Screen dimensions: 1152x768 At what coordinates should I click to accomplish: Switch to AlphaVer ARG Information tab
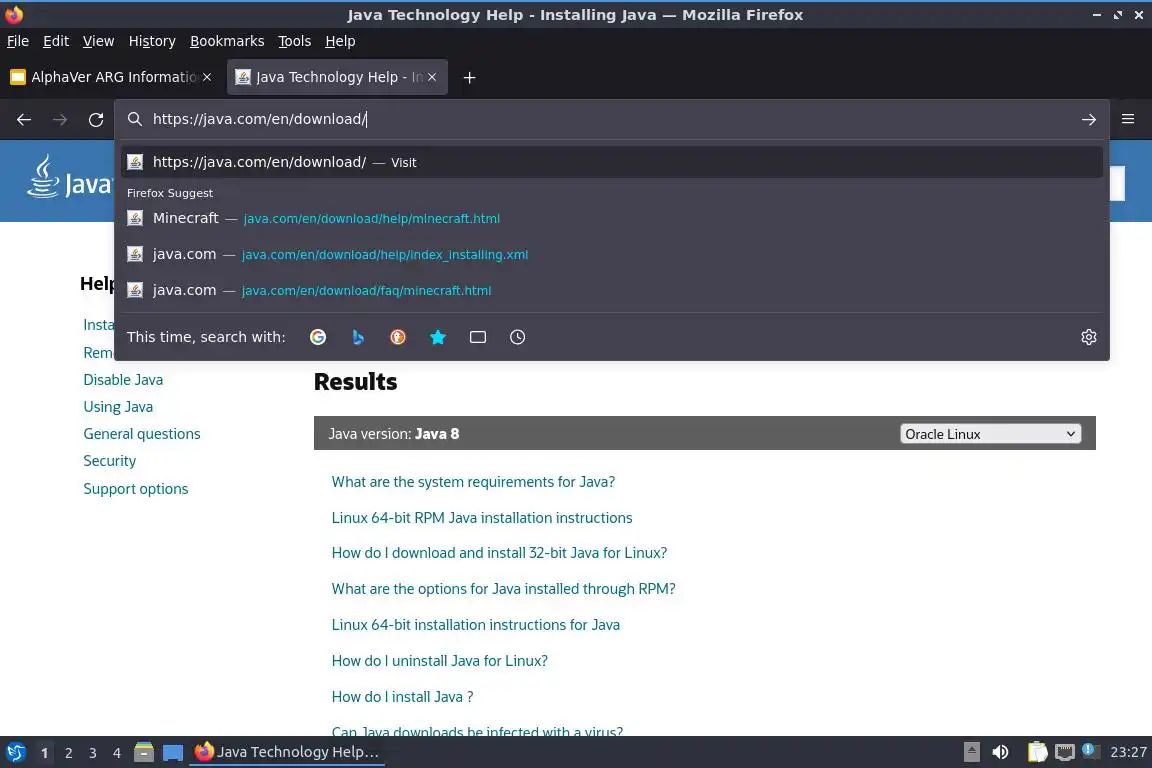coord(112,77)
